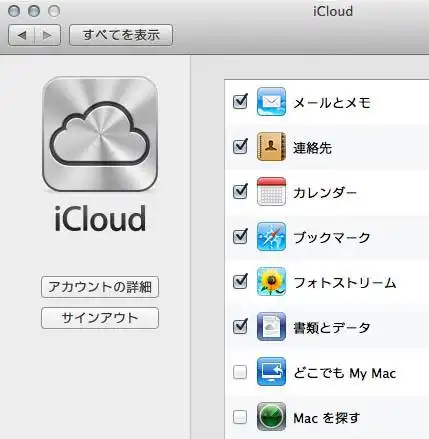
Task: Click the Calendar icon
Action: point(271,192)
